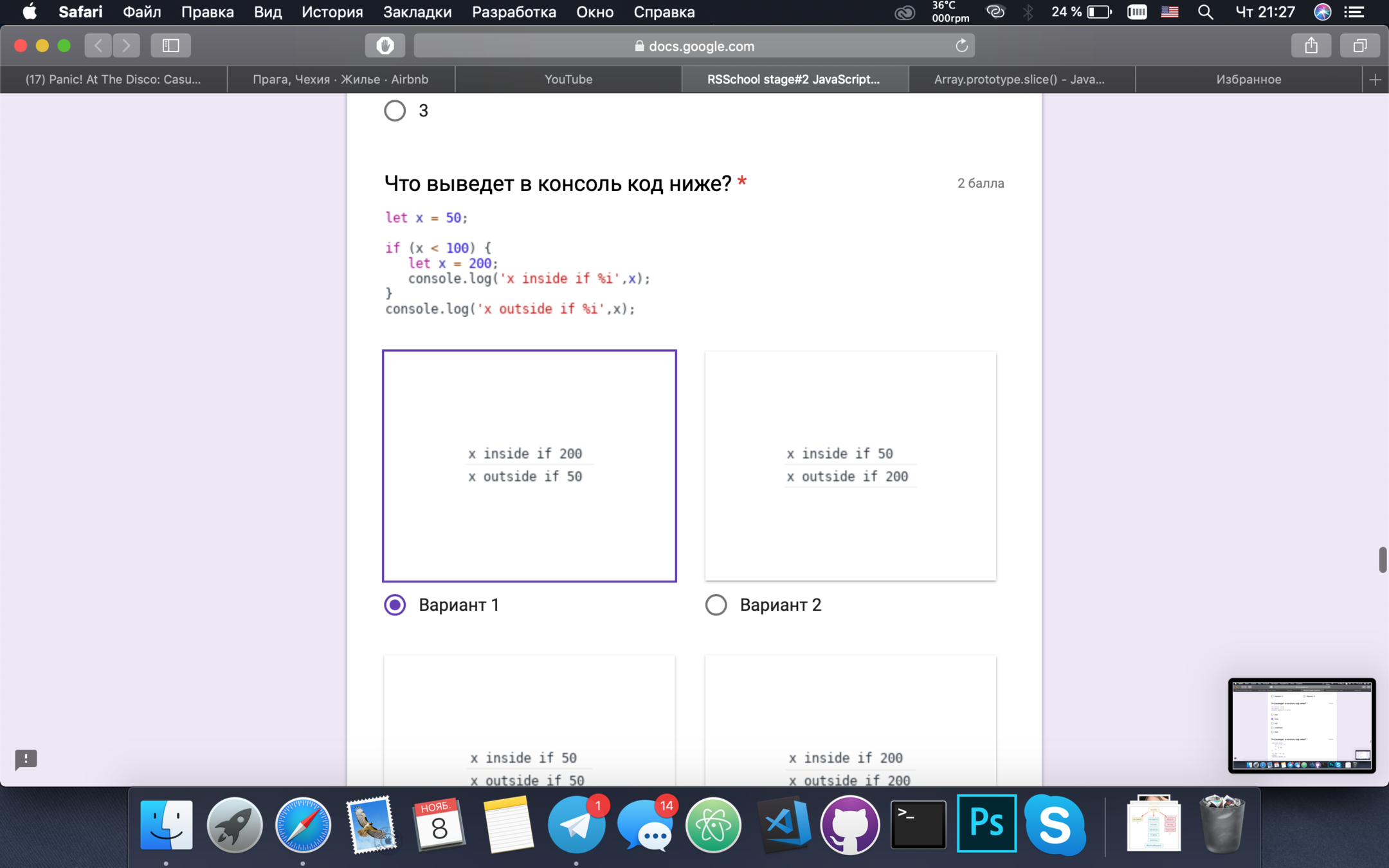This screenshot has height=868, width=1389.
Task: Open Telegram from the dock
Action: click(x=577, y=825)
